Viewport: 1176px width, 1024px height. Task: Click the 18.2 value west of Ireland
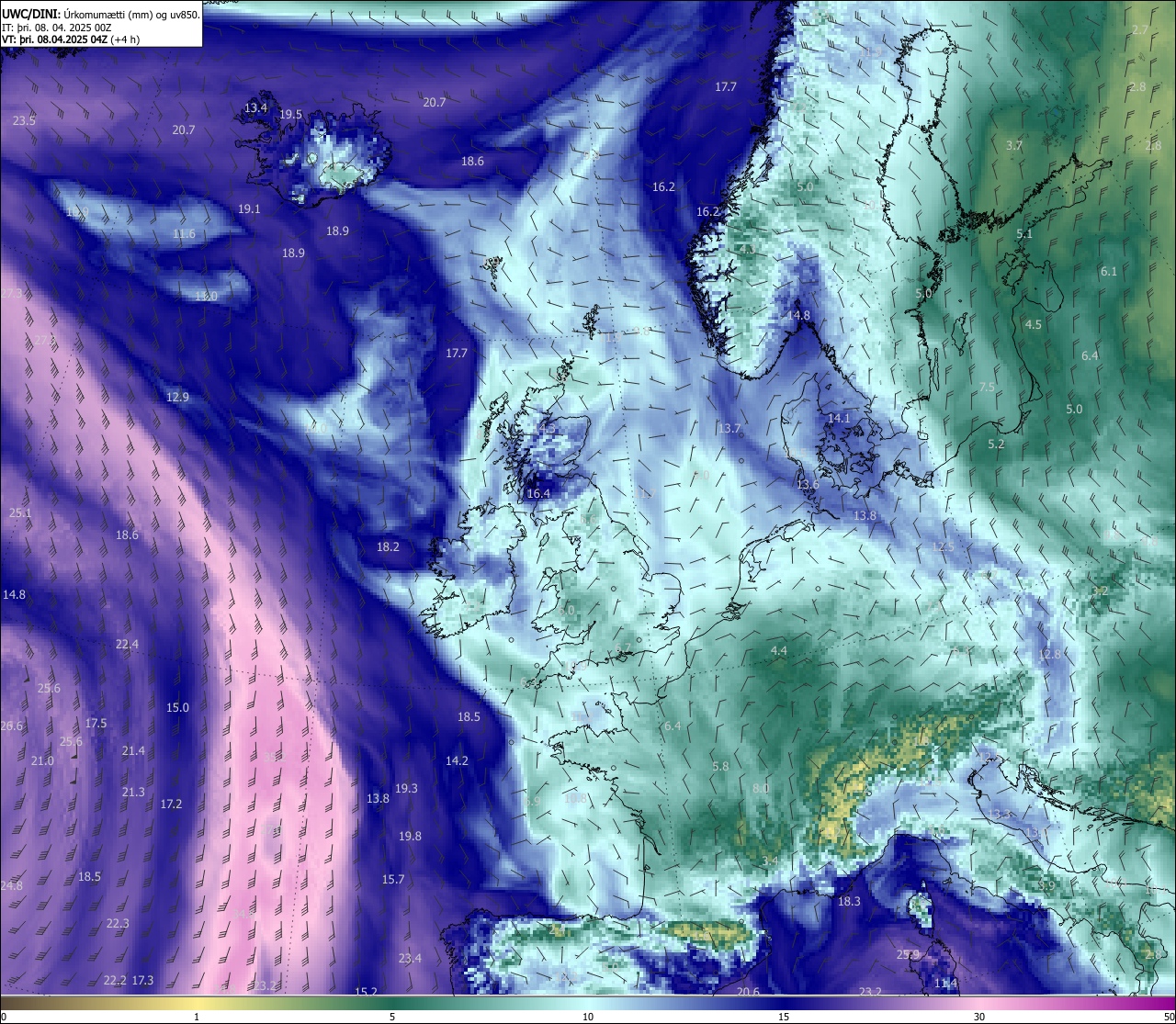(x=388, y=546)
